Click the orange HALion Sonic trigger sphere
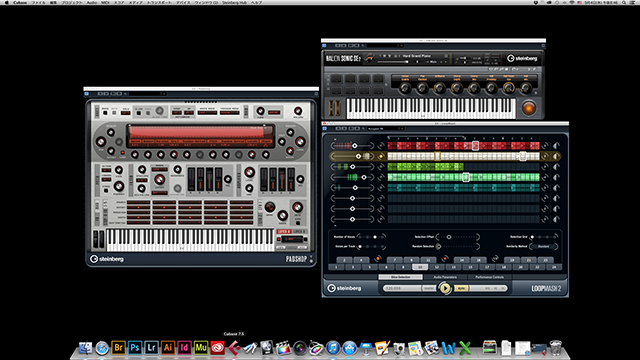Viewport: 640px width, 360px height. (529, 108)
